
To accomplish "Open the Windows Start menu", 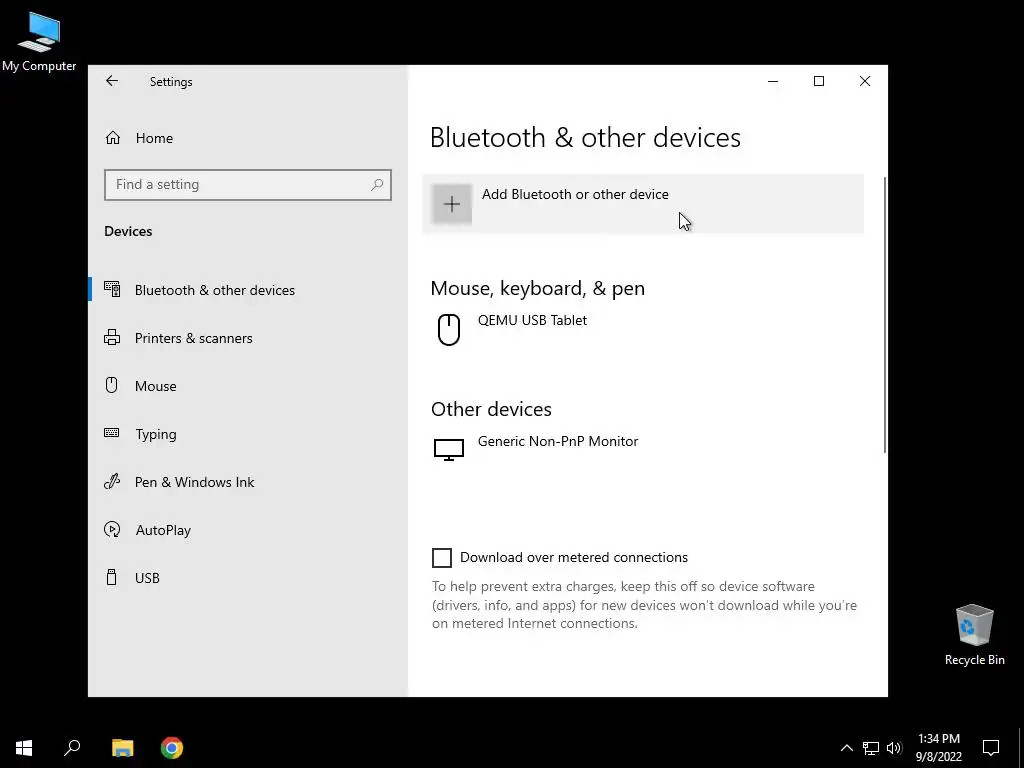I will 24,748.
